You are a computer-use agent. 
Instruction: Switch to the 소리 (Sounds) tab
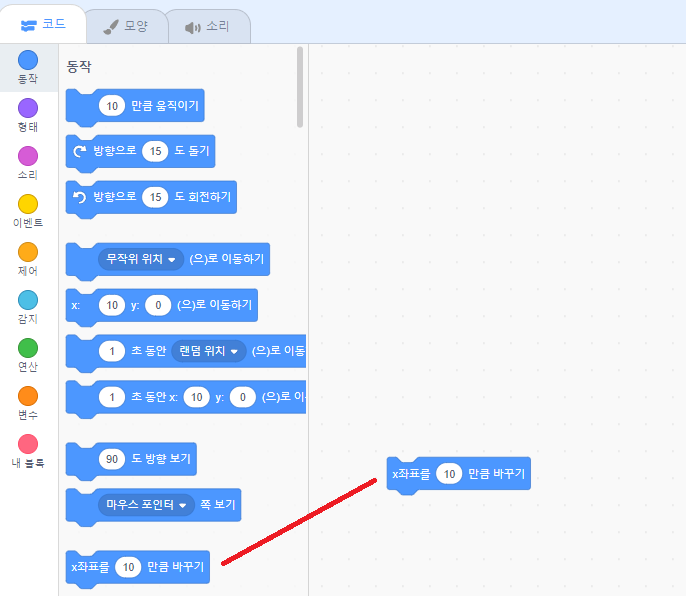click(x=208, y=26)
